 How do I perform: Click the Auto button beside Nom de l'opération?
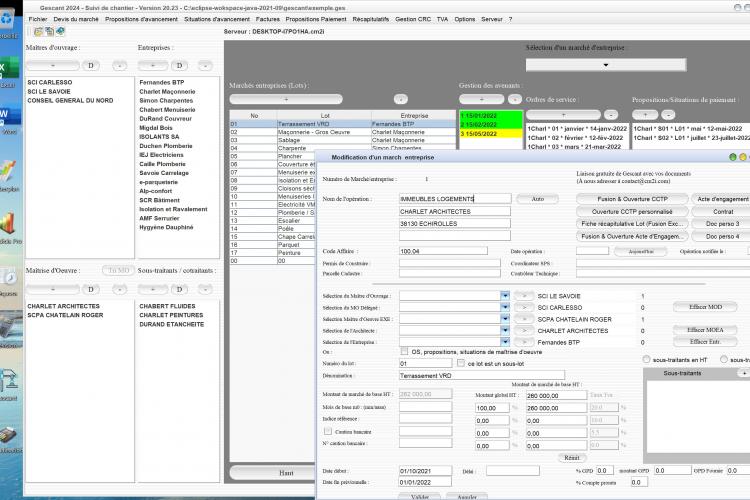[538, 199]
